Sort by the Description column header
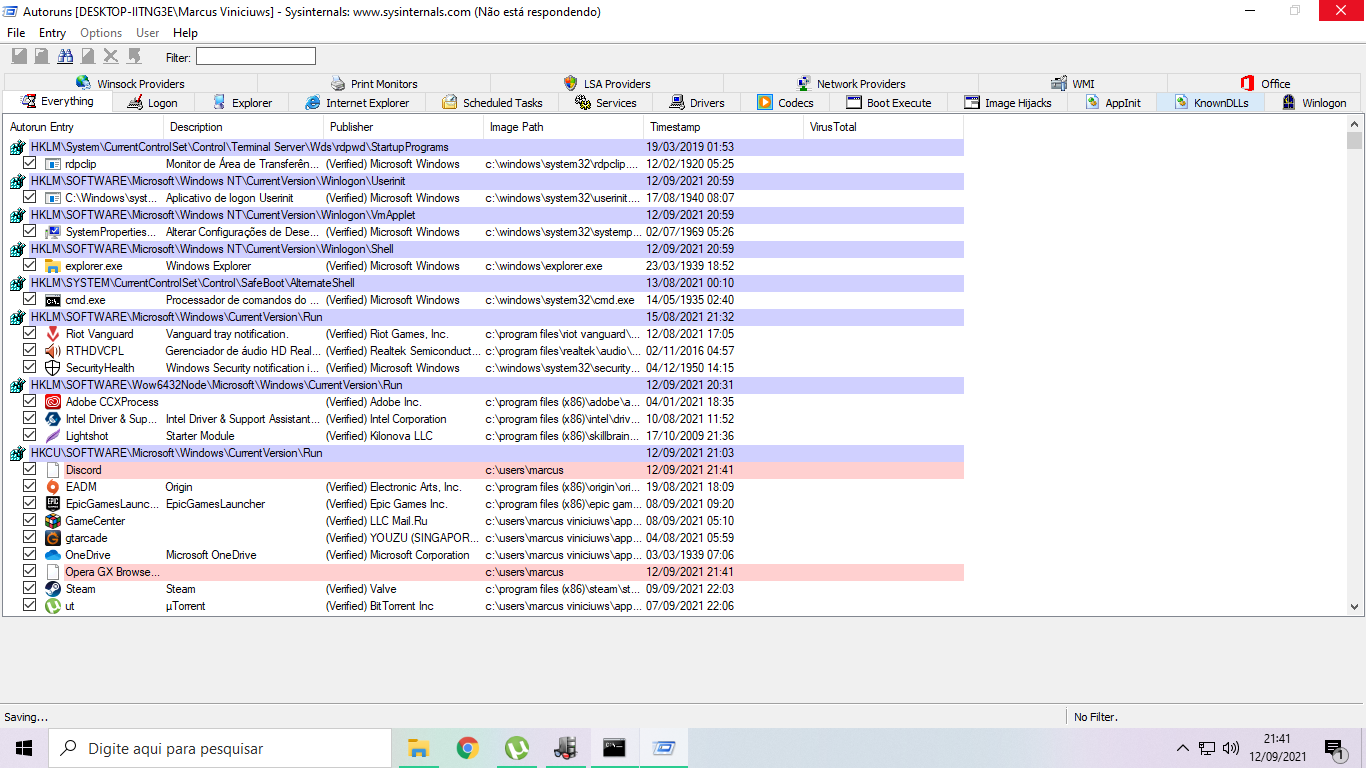The height and width of the screenshot is (768, 1366). [x=244, y=127]
